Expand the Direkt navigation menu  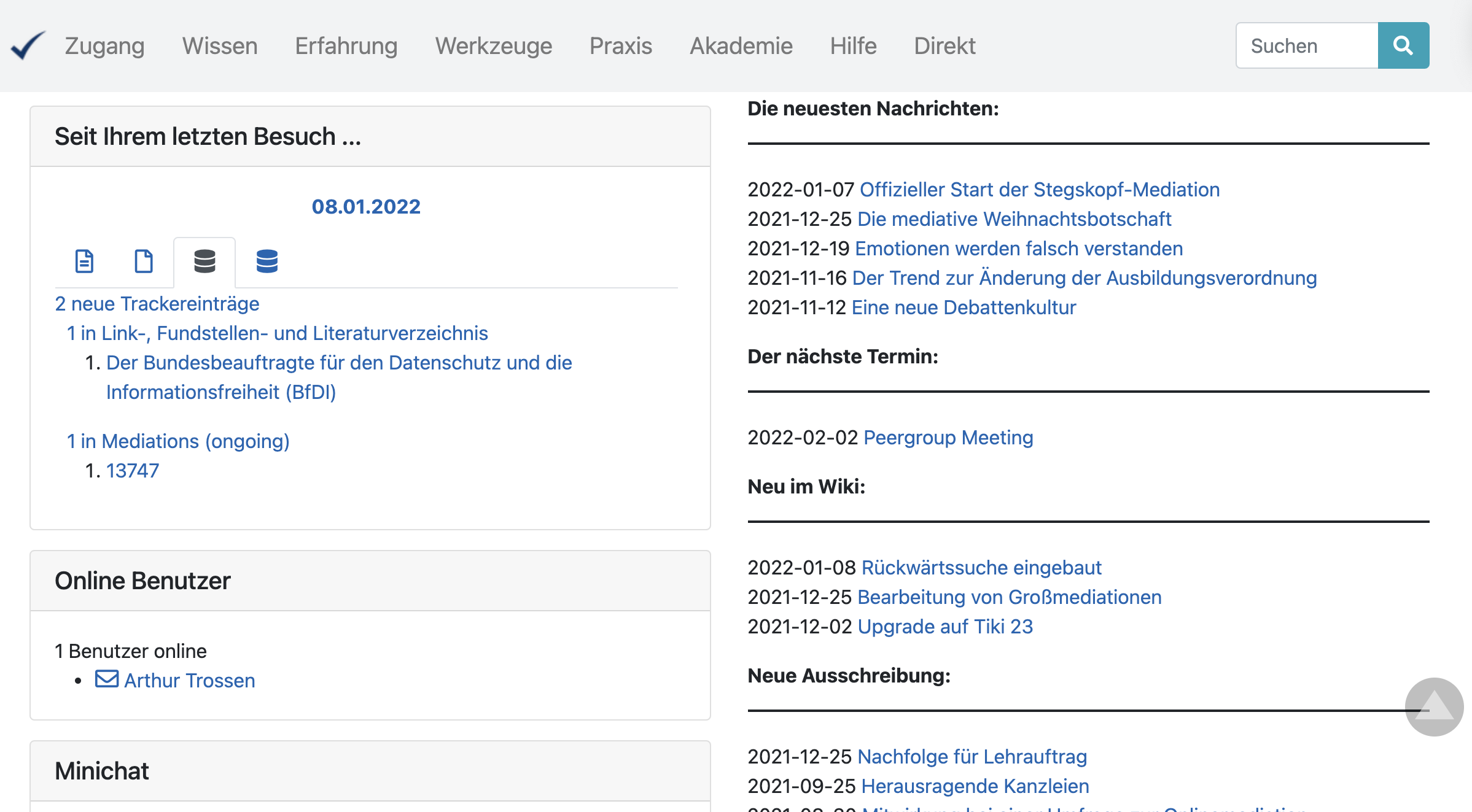[944, 46]
